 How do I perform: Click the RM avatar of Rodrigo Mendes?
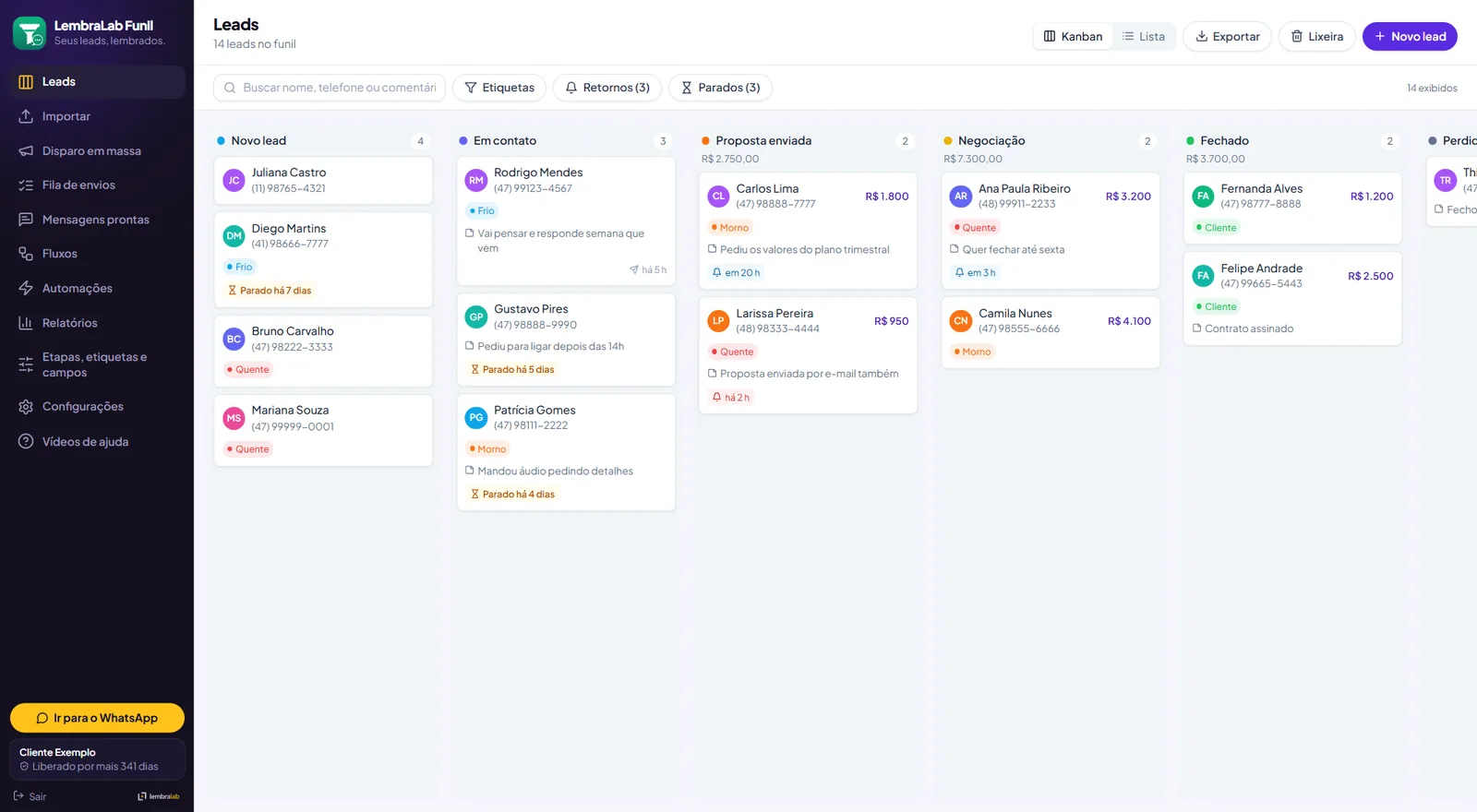pos(476,181)
